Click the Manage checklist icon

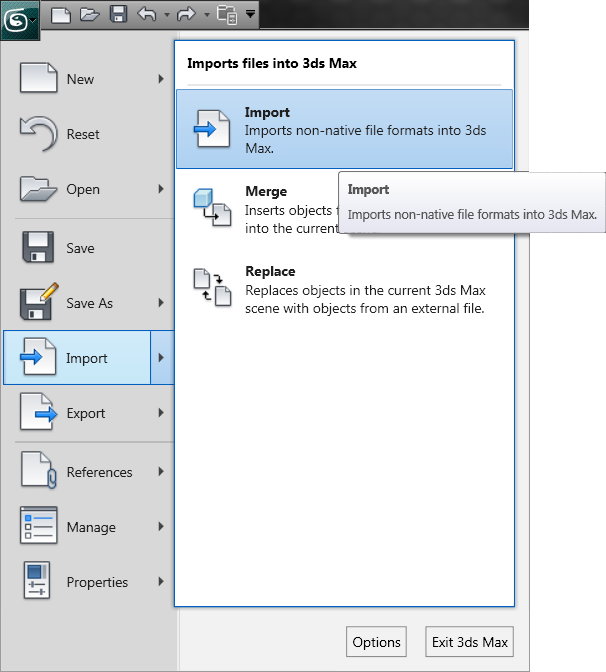pyautogui.click(x=39, y=525)
